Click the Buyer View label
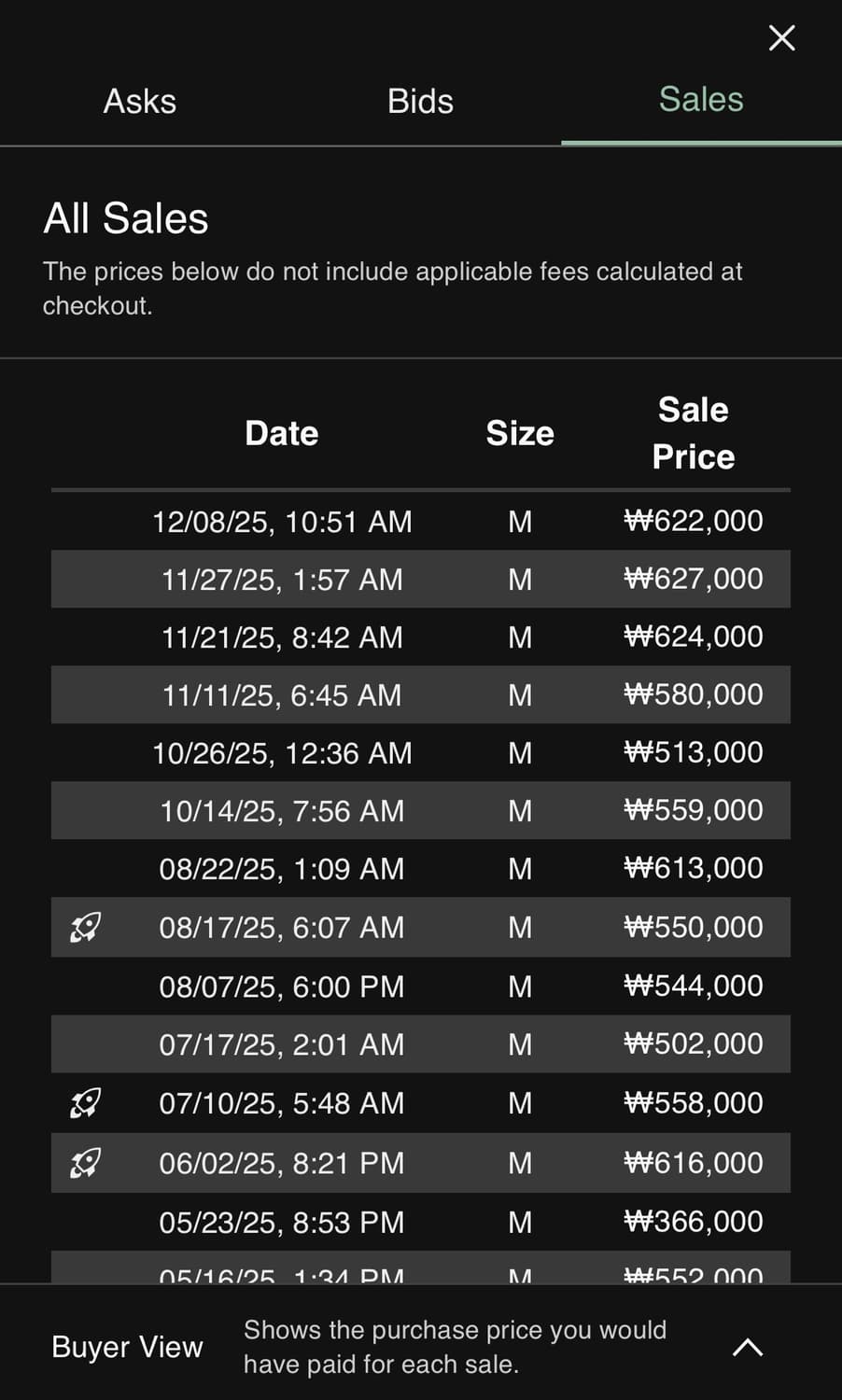Image resolution: width=842 pixels, height=1400 pixels. (127, 1347)
